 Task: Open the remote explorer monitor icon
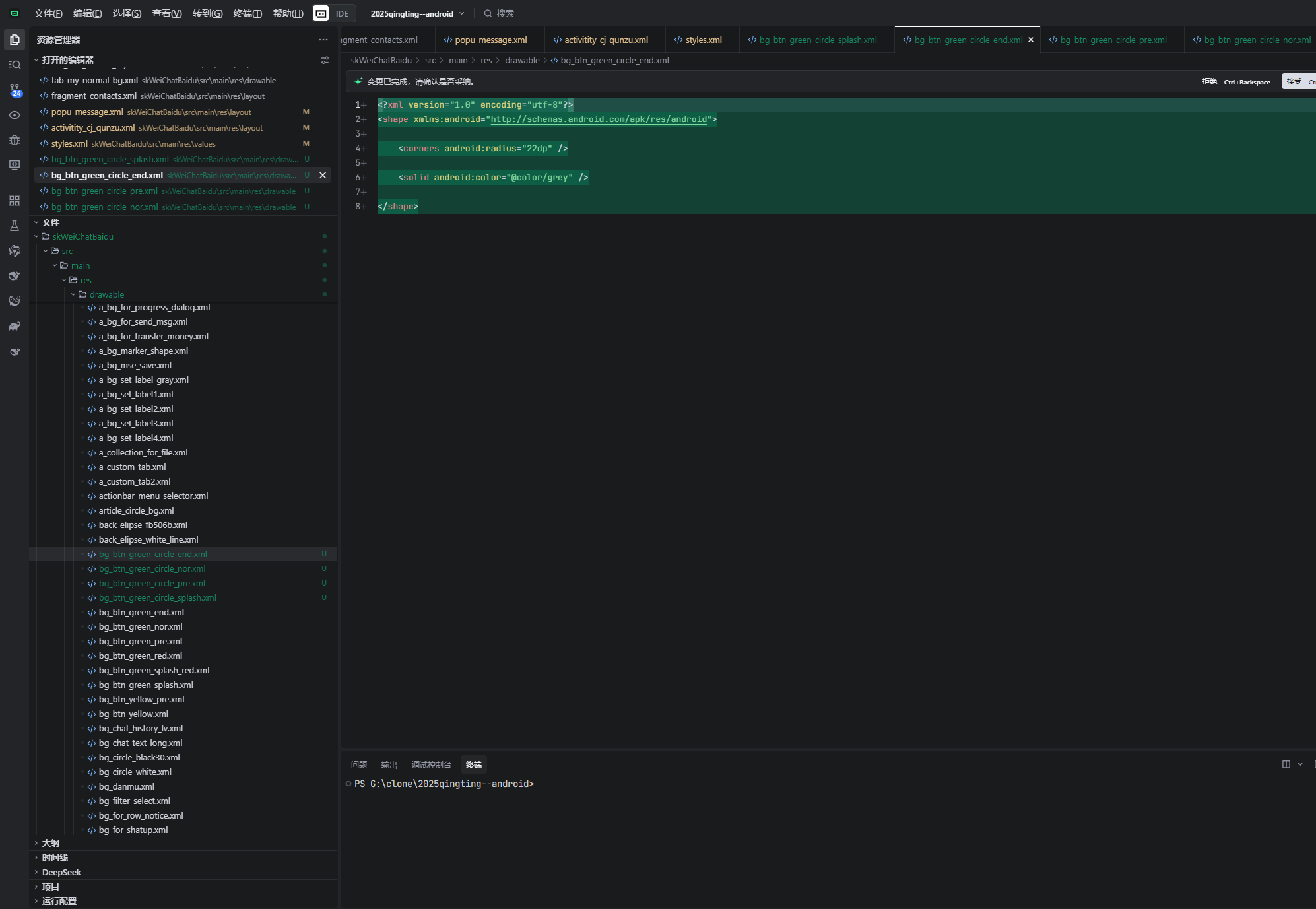15,165
